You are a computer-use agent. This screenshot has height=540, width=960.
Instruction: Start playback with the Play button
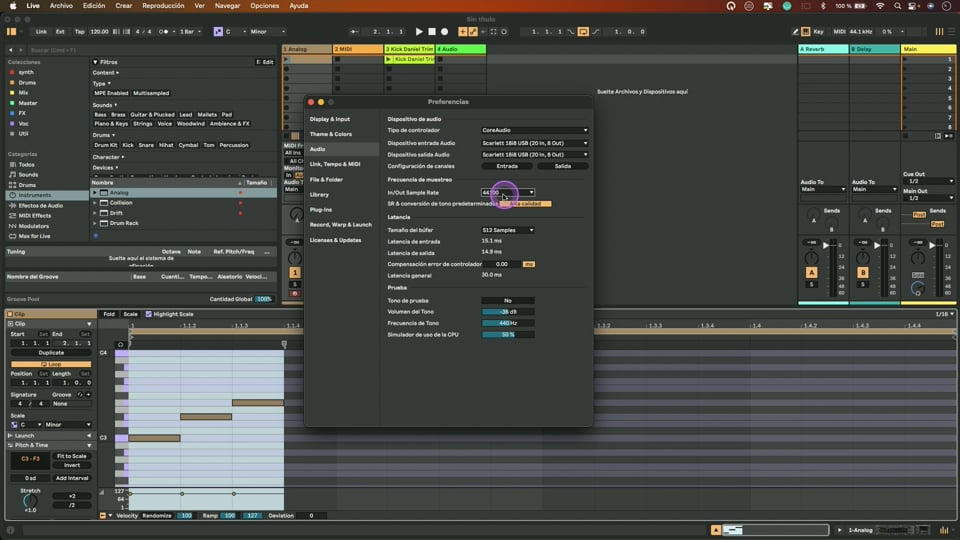[x=419, y=31]
